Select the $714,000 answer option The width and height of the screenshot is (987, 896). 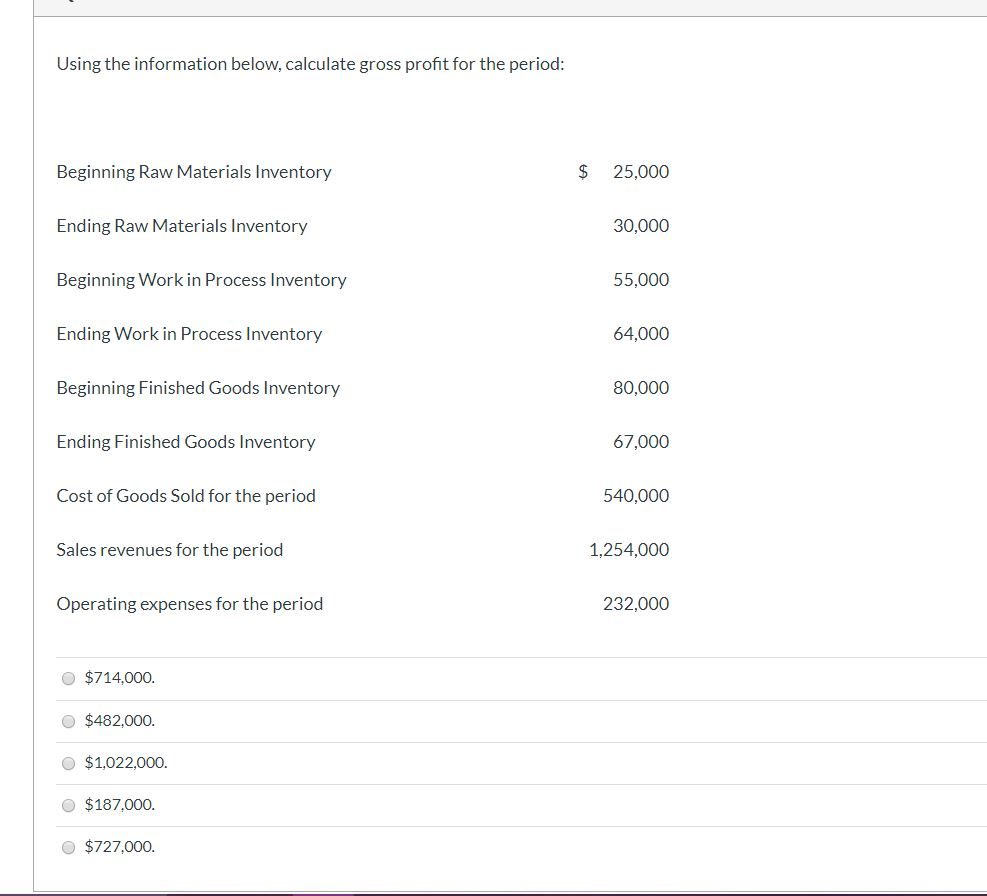click(68, 678)
